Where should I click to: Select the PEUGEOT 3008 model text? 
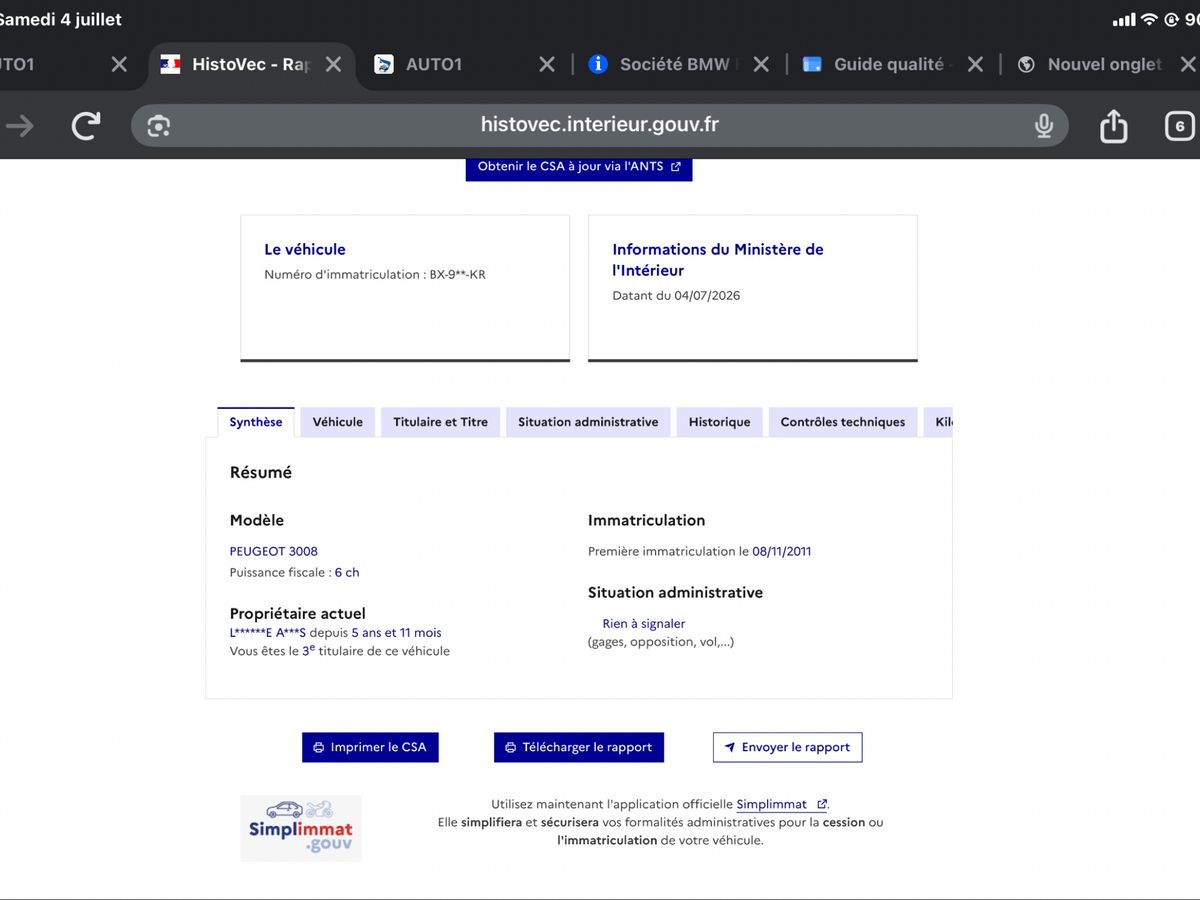274,551
